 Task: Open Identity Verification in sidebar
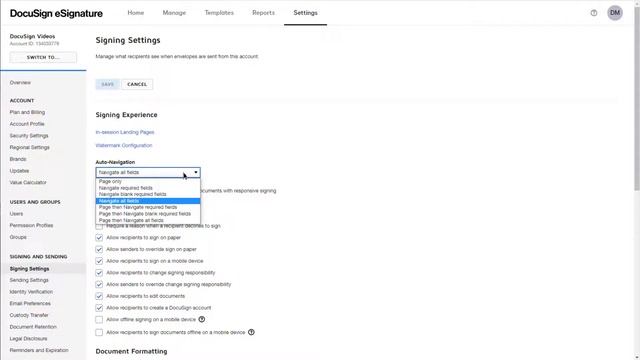coord(31,292)
